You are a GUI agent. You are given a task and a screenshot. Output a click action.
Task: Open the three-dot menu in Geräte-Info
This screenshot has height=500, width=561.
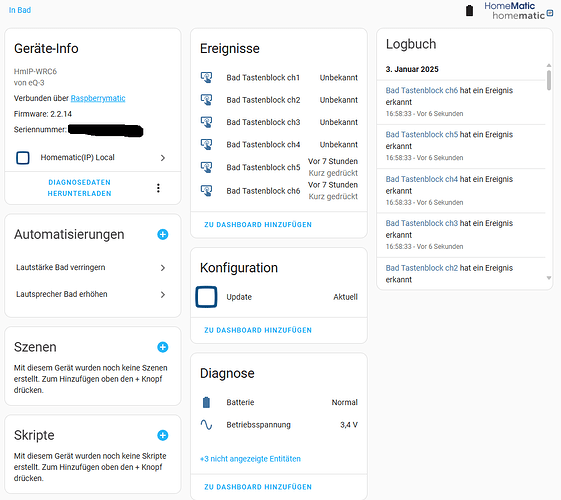pyautogui.click(x=158, y=188)
